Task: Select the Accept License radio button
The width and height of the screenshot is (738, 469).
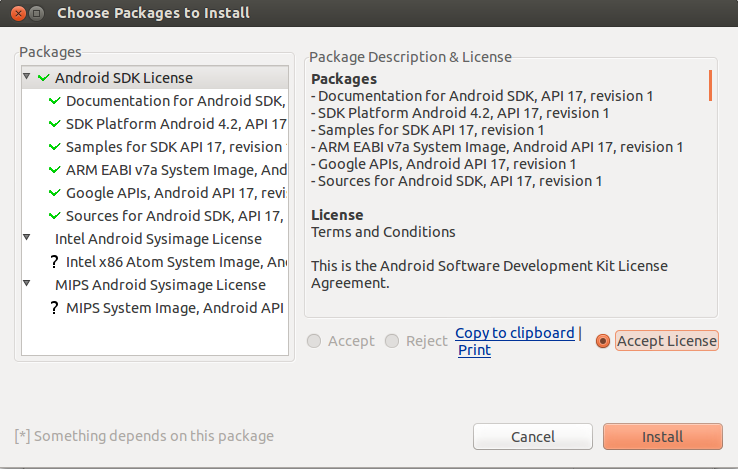Action: (x=602, y=341)
